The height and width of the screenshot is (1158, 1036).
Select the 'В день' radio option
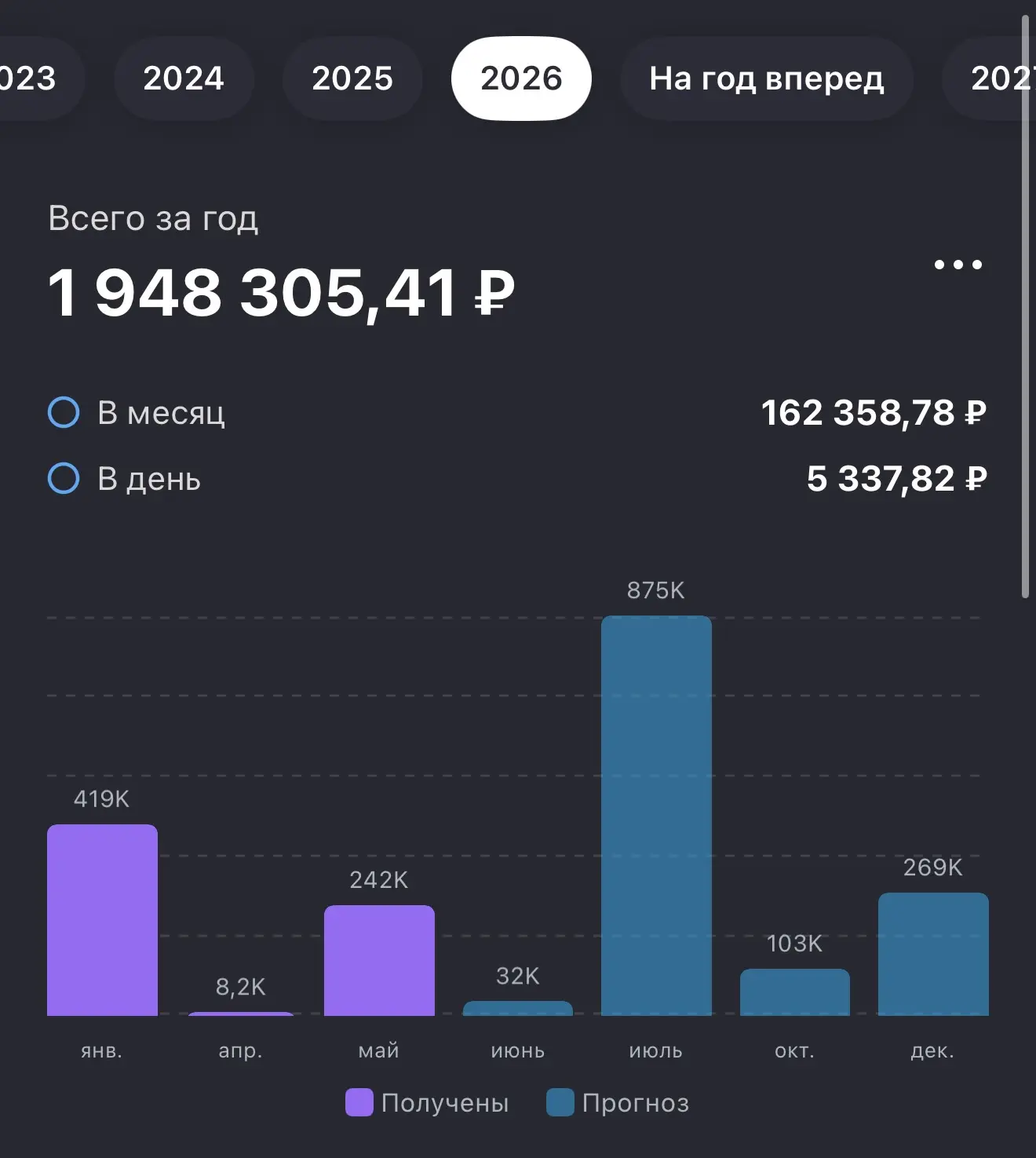coord(64,478)
